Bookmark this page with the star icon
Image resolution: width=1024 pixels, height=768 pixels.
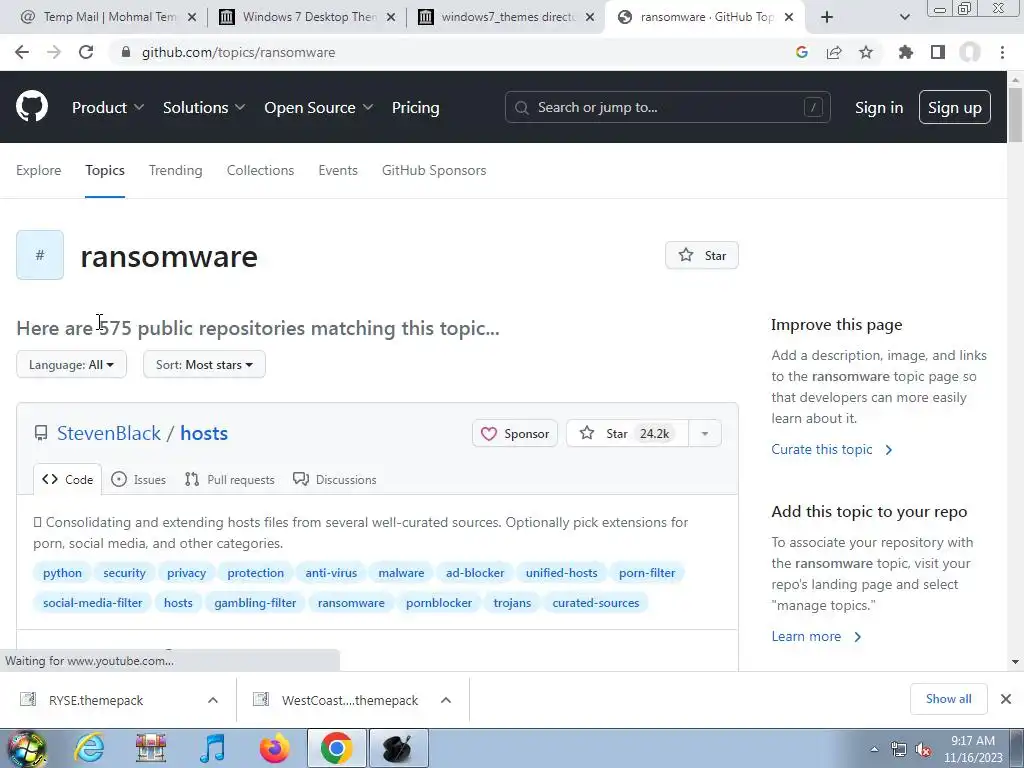(866, 52)
